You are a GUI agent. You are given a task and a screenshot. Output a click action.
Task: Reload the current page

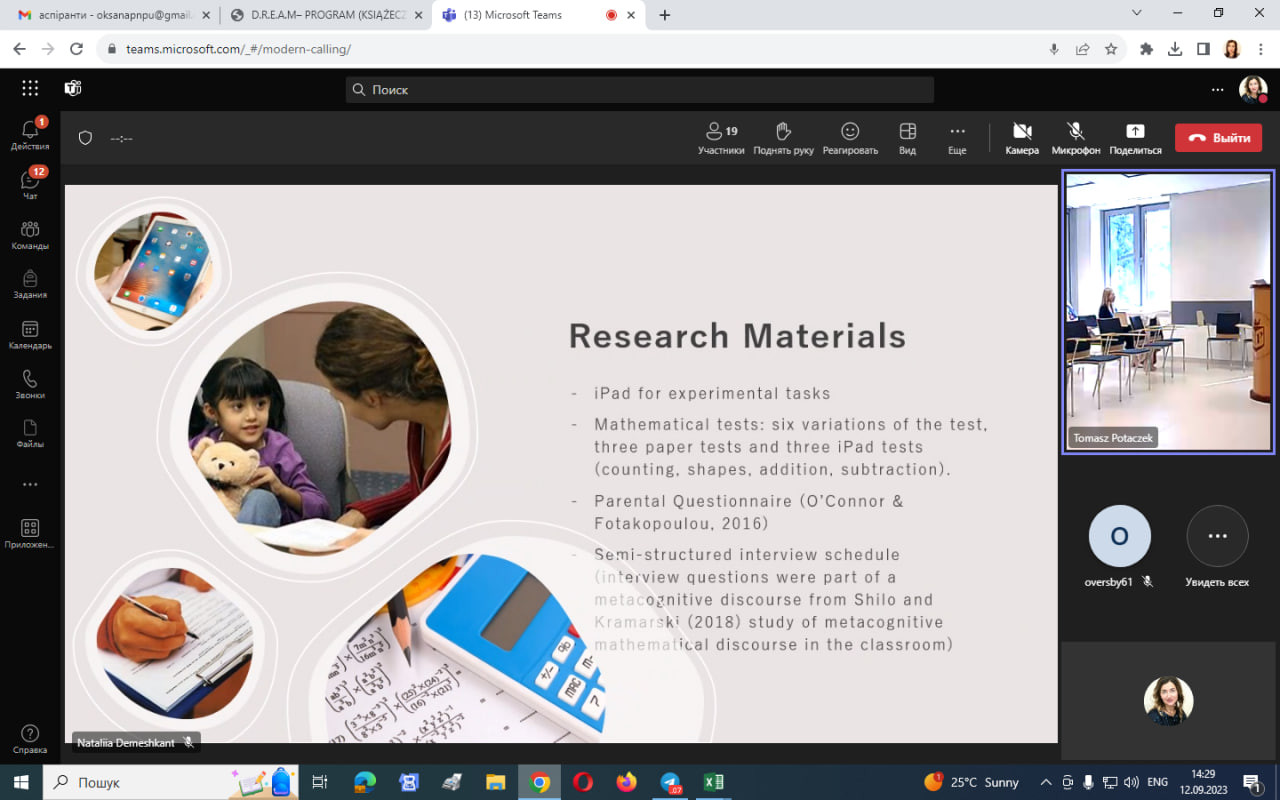point(76,48)
